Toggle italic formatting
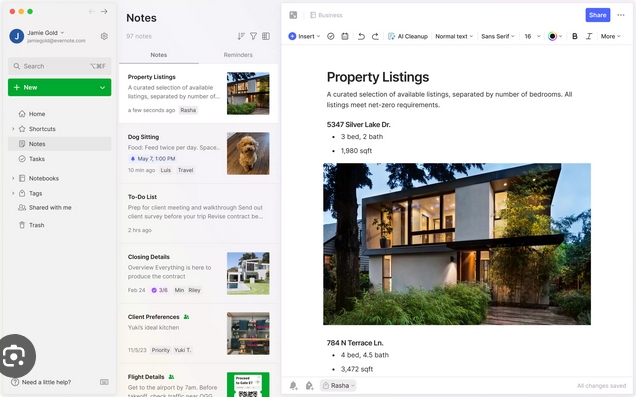 click(x=589, y=36)
